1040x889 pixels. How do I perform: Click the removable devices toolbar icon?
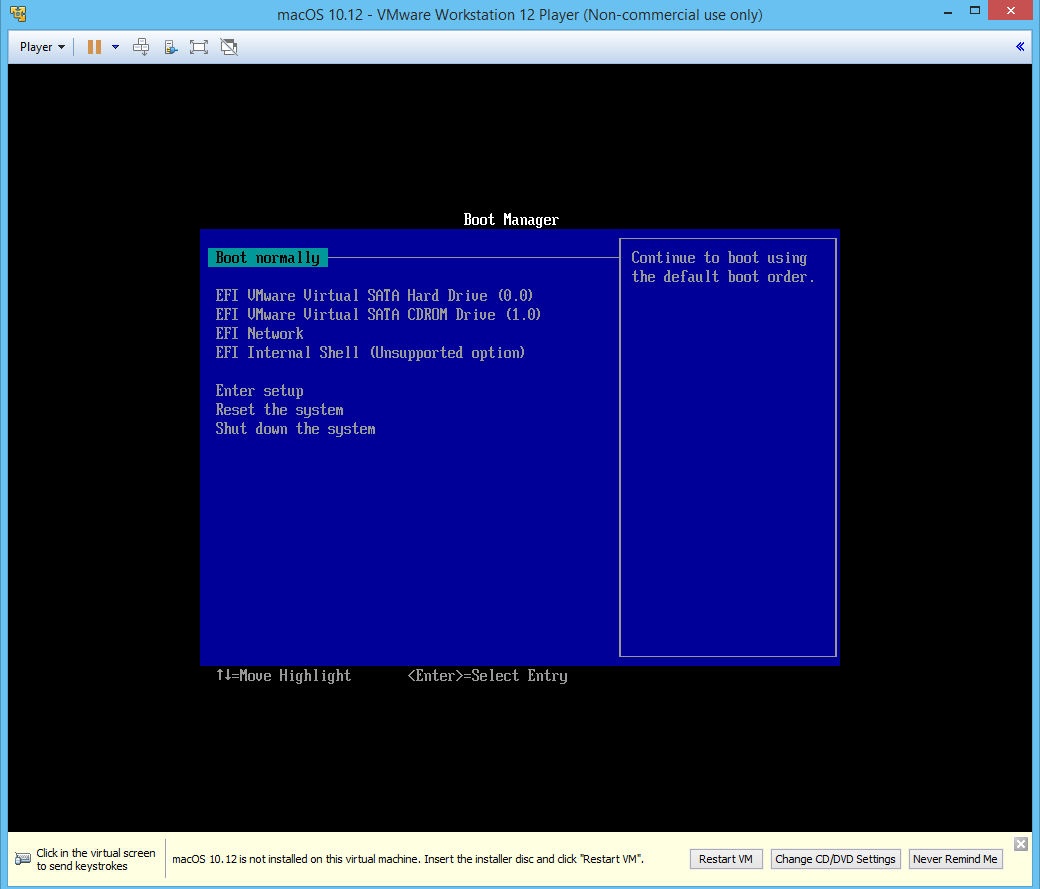(170, 47)
